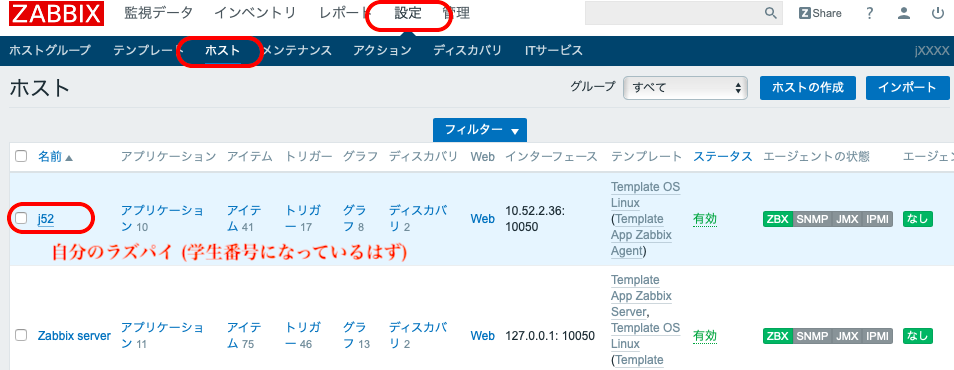Check the Zabbix server host checkbox
The width and height of the screenshot is (954, 370).
pos(21,335)
